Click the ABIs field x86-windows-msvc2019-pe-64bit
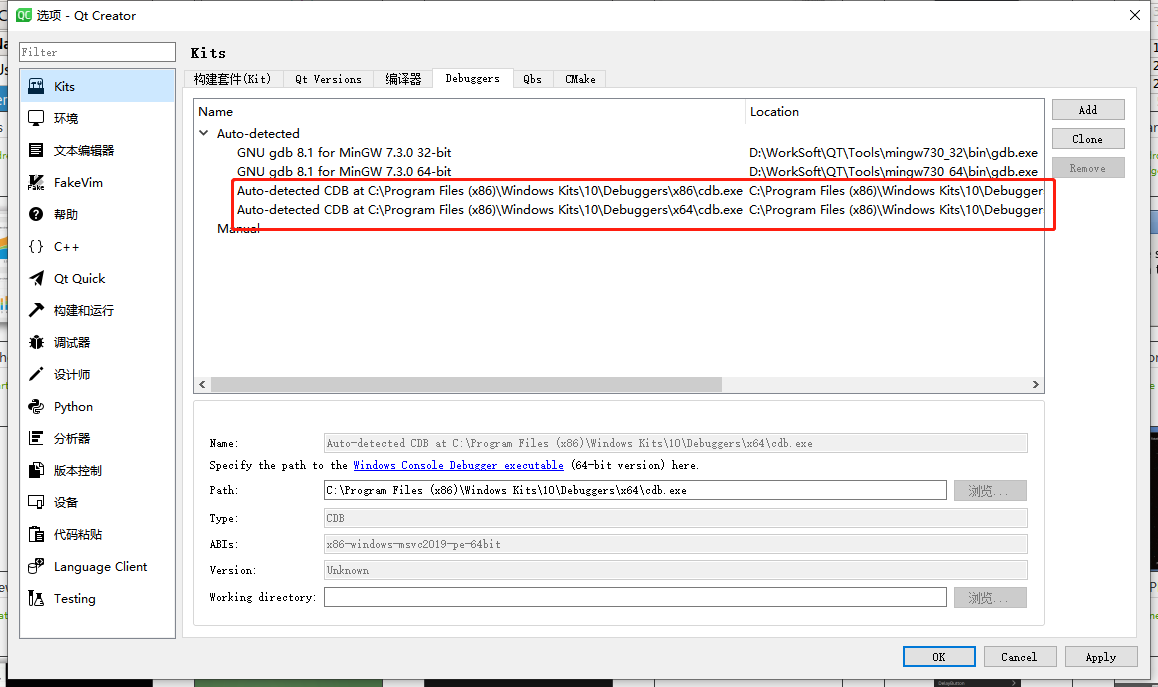1158x687 pixels. click(676, 544)
